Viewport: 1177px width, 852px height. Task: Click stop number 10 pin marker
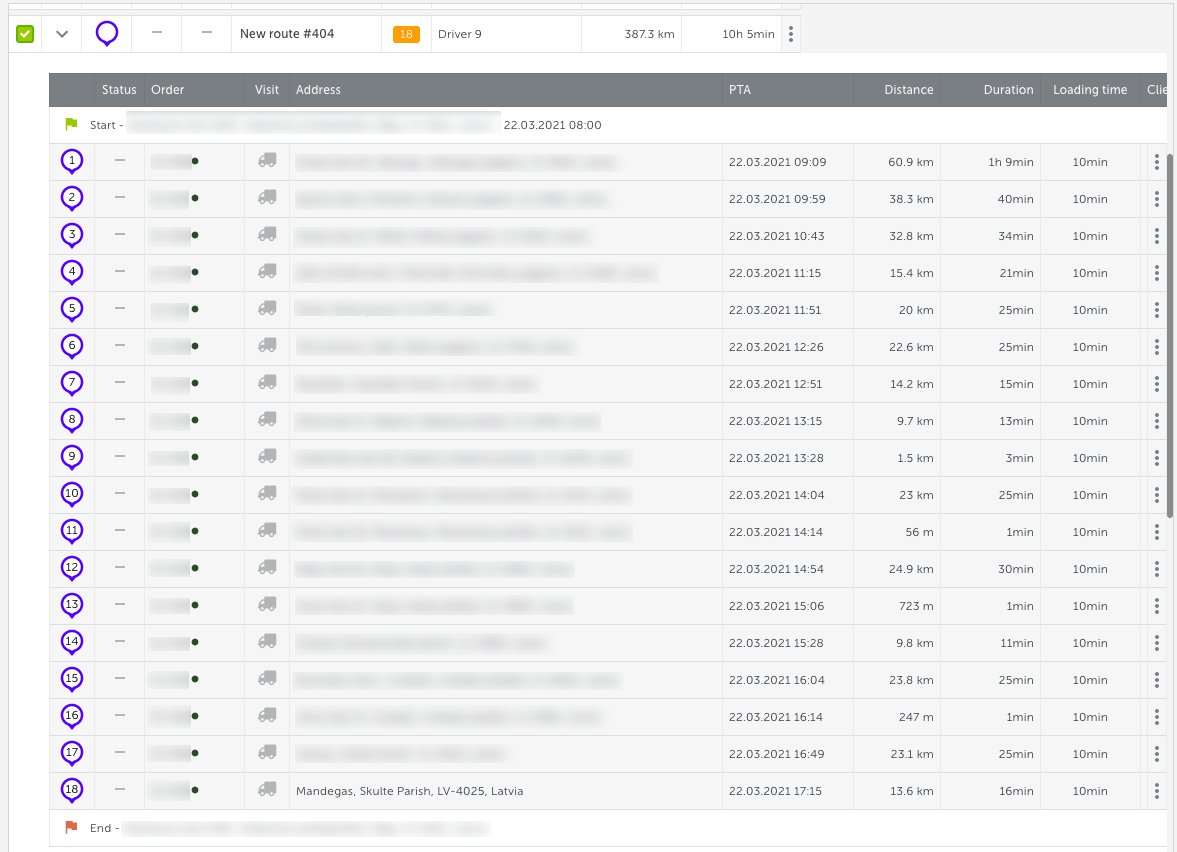point(71,494)
